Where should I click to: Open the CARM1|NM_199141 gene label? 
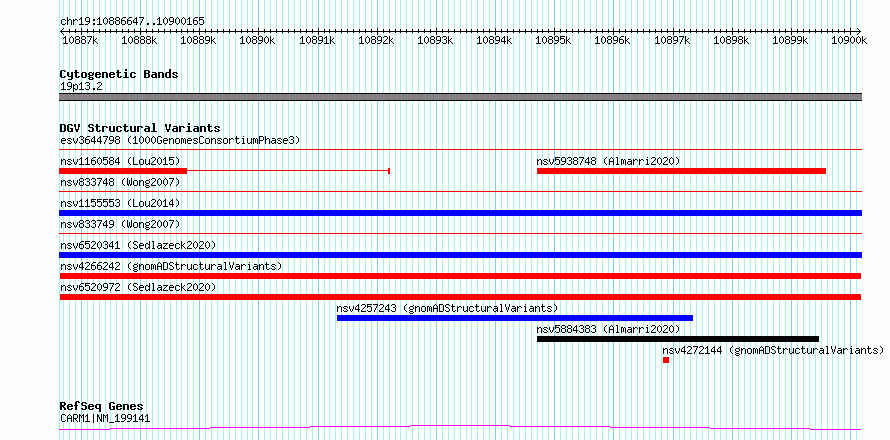pyautogui.click(x=105, y=419)
